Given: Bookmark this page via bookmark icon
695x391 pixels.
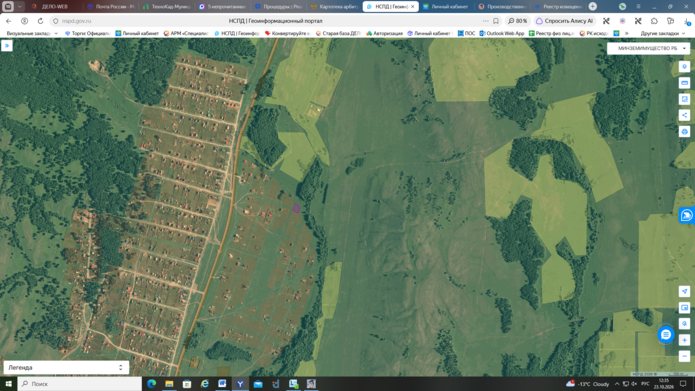Looking at the screenshot, I should click(x=496, y=21).
